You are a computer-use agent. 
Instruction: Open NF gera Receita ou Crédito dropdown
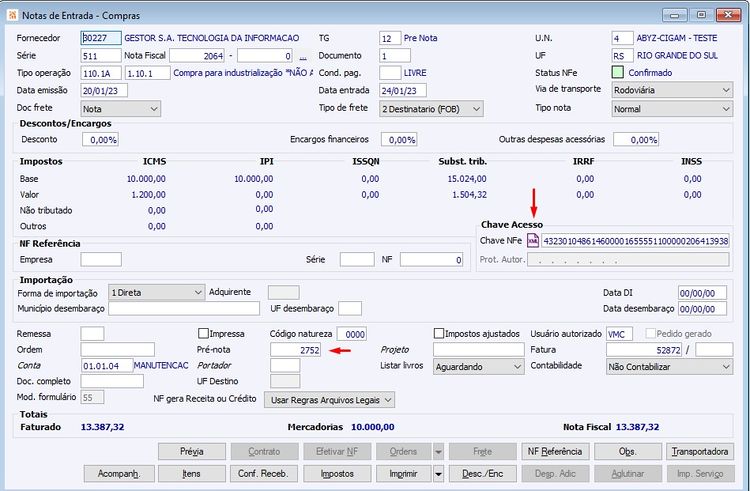330,400
